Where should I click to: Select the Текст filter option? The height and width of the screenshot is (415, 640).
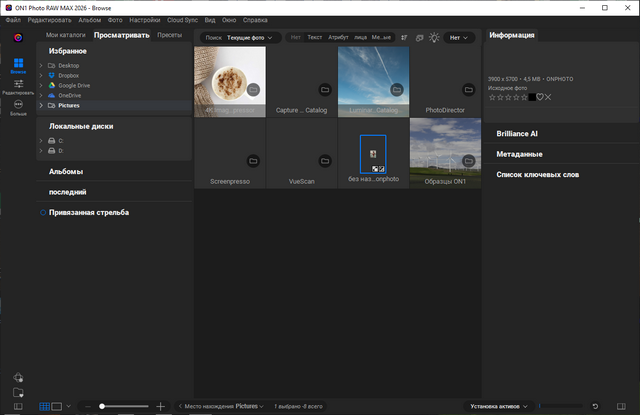click(x=315, y=37)
